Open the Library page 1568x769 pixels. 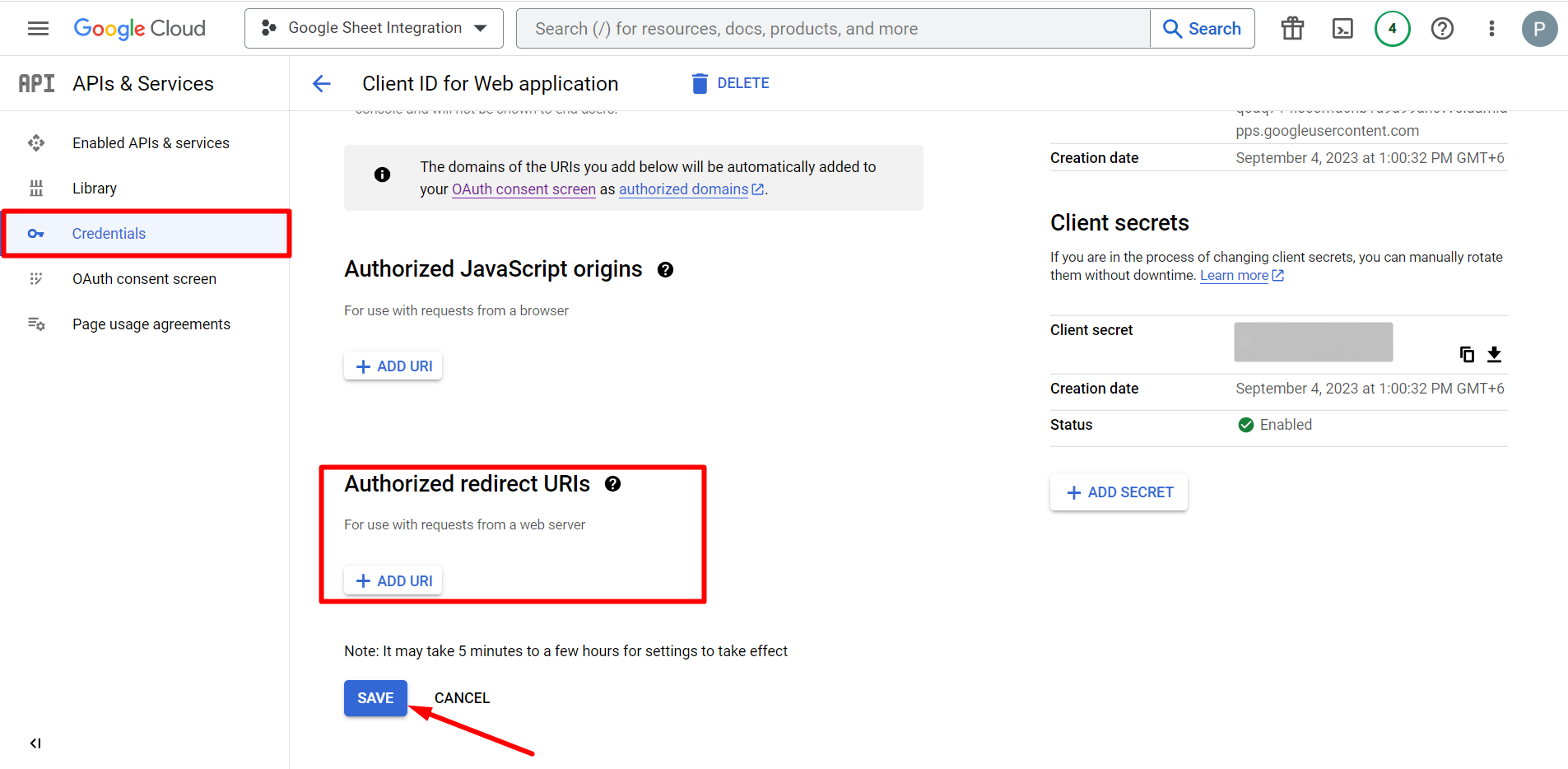point(145,189)
